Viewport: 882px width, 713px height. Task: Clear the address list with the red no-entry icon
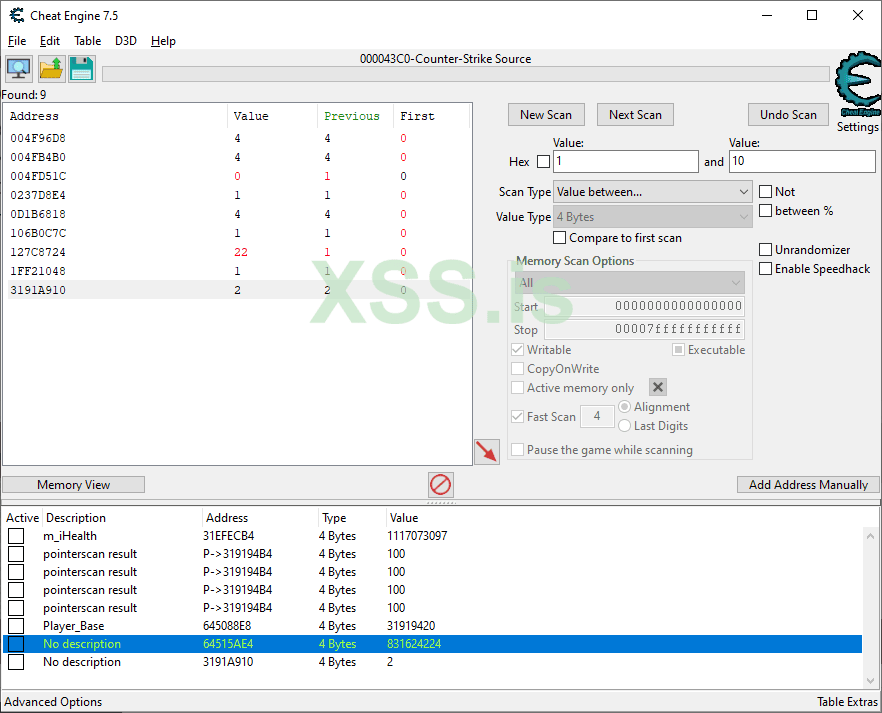click(440, 485)
